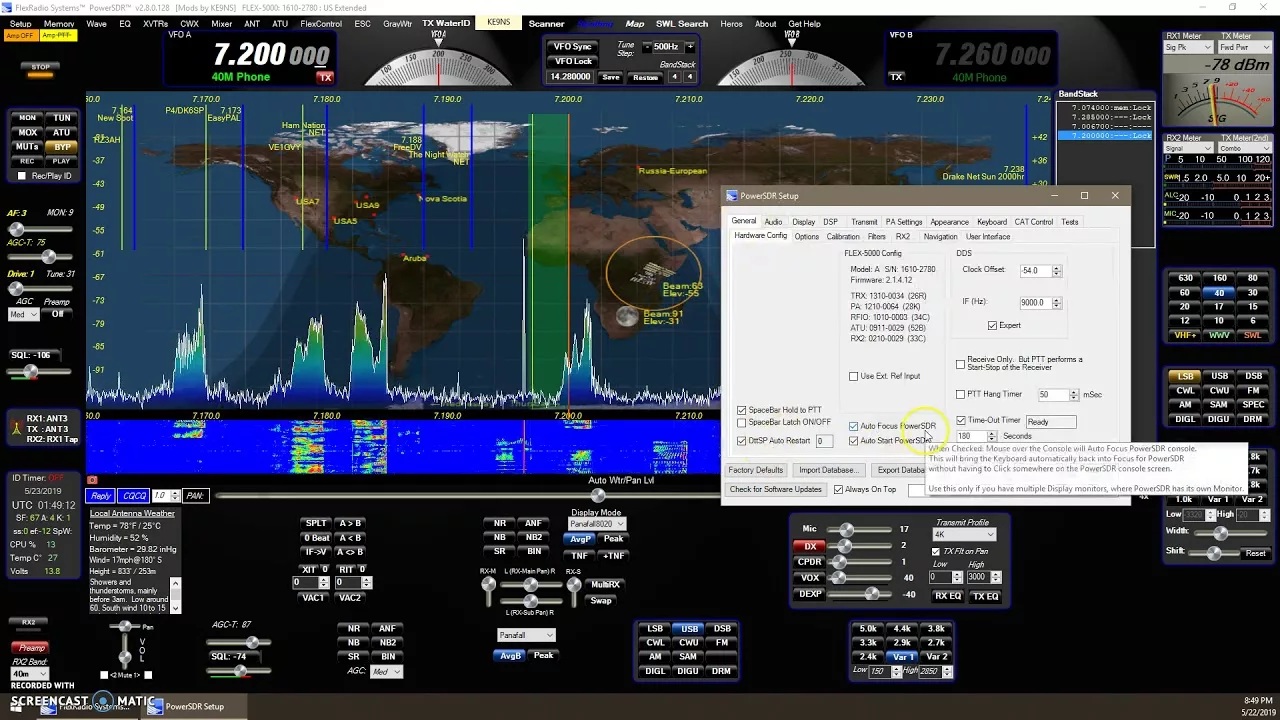Open the RX2 Panafall display dropdown

coord(526,635)
